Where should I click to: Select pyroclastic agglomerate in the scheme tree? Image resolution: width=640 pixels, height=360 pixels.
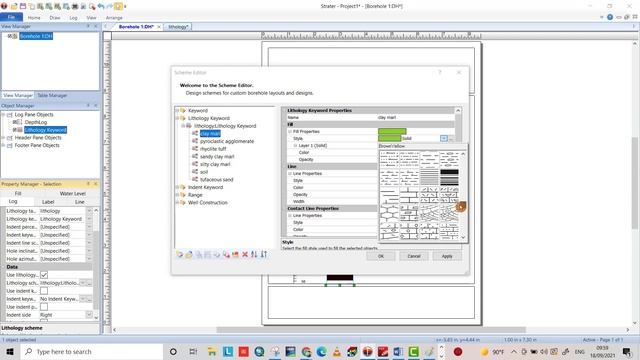(227, 141)
